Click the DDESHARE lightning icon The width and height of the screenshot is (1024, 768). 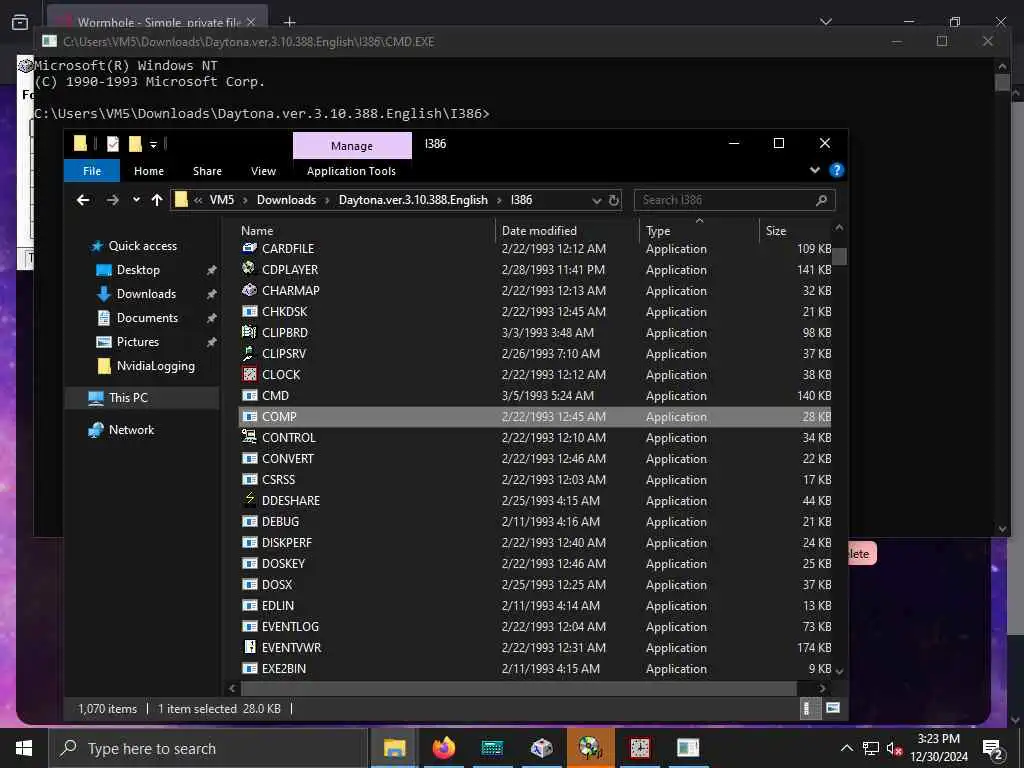click(x=249, y=500)
